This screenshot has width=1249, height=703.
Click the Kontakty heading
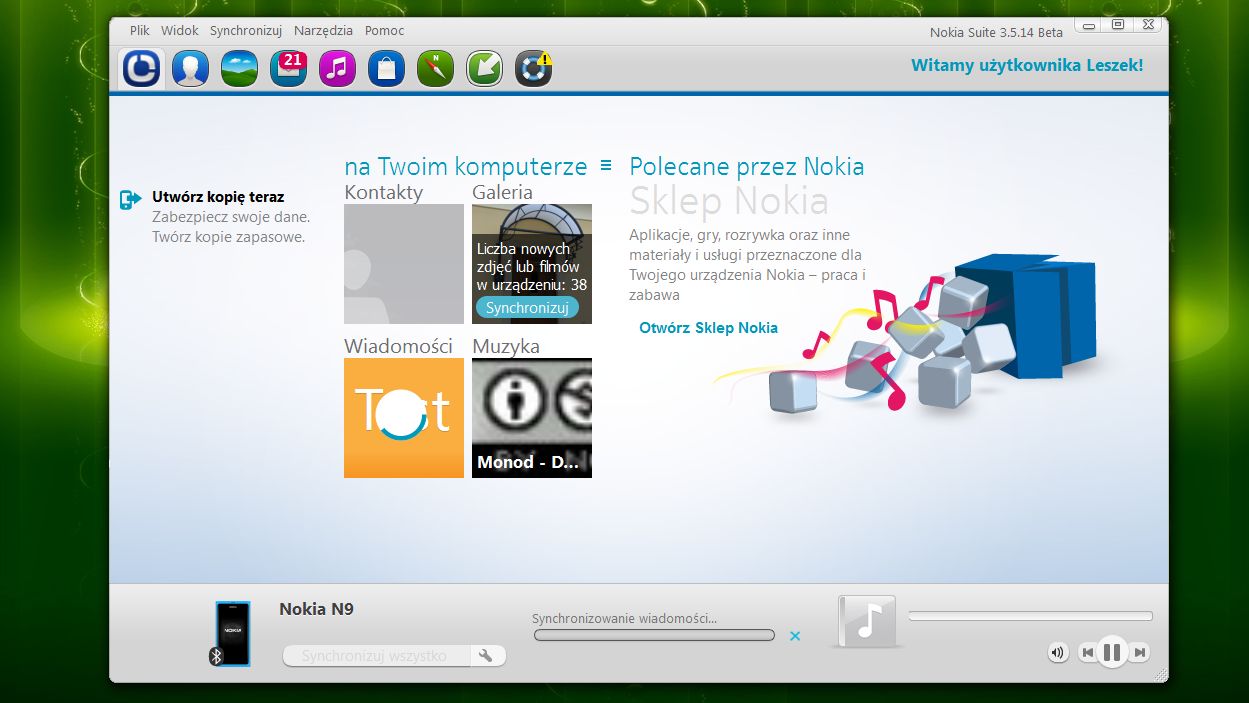pyautogui.click(x=383, y=192)
